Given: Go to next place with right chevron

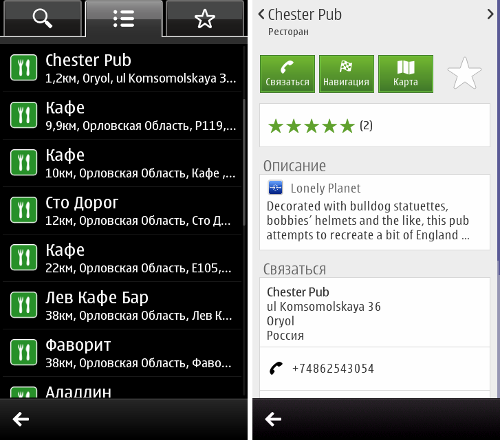Looking at the screenshot, I should click(x=490, y=14).
